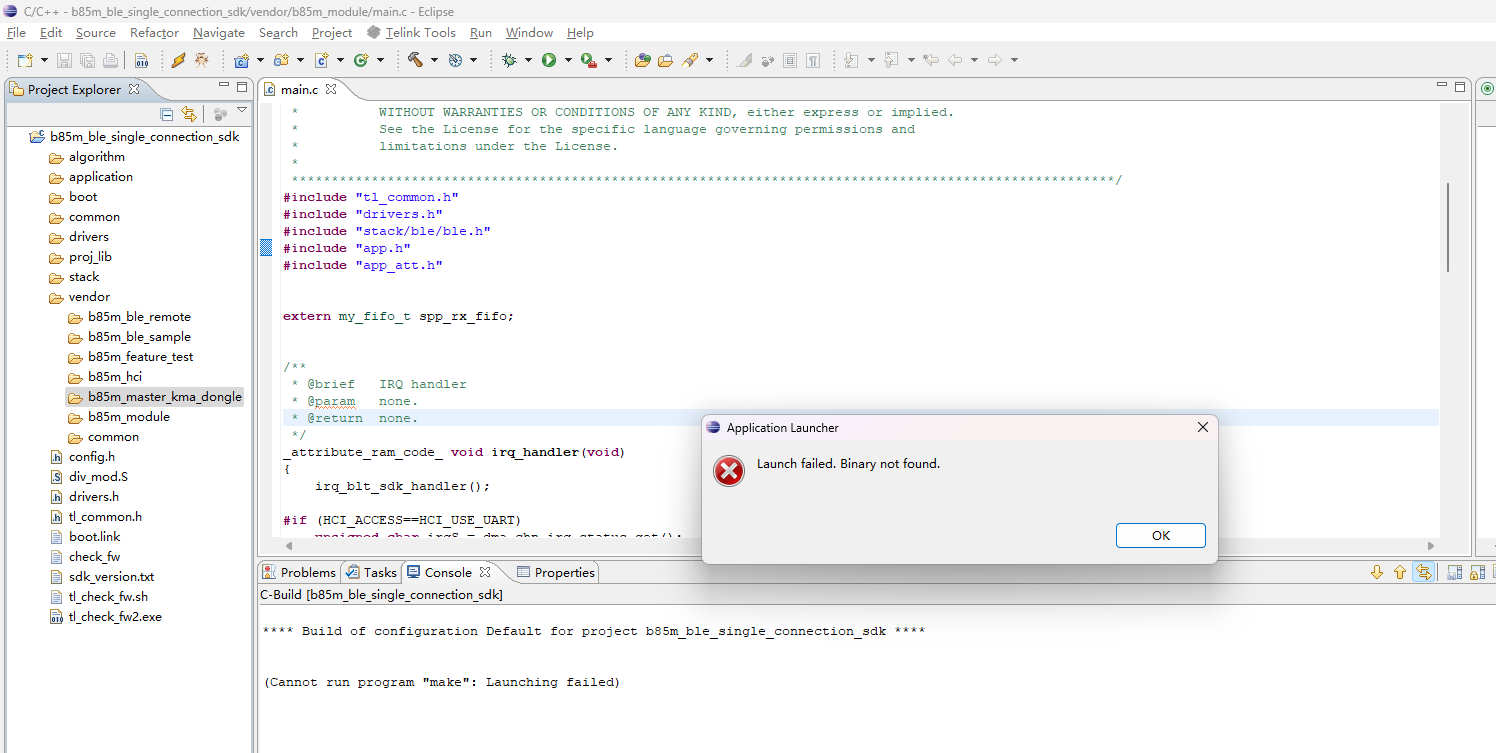
Task: Click the External Tools run icon
Action: pyautogui.click(x=588, y=60)
